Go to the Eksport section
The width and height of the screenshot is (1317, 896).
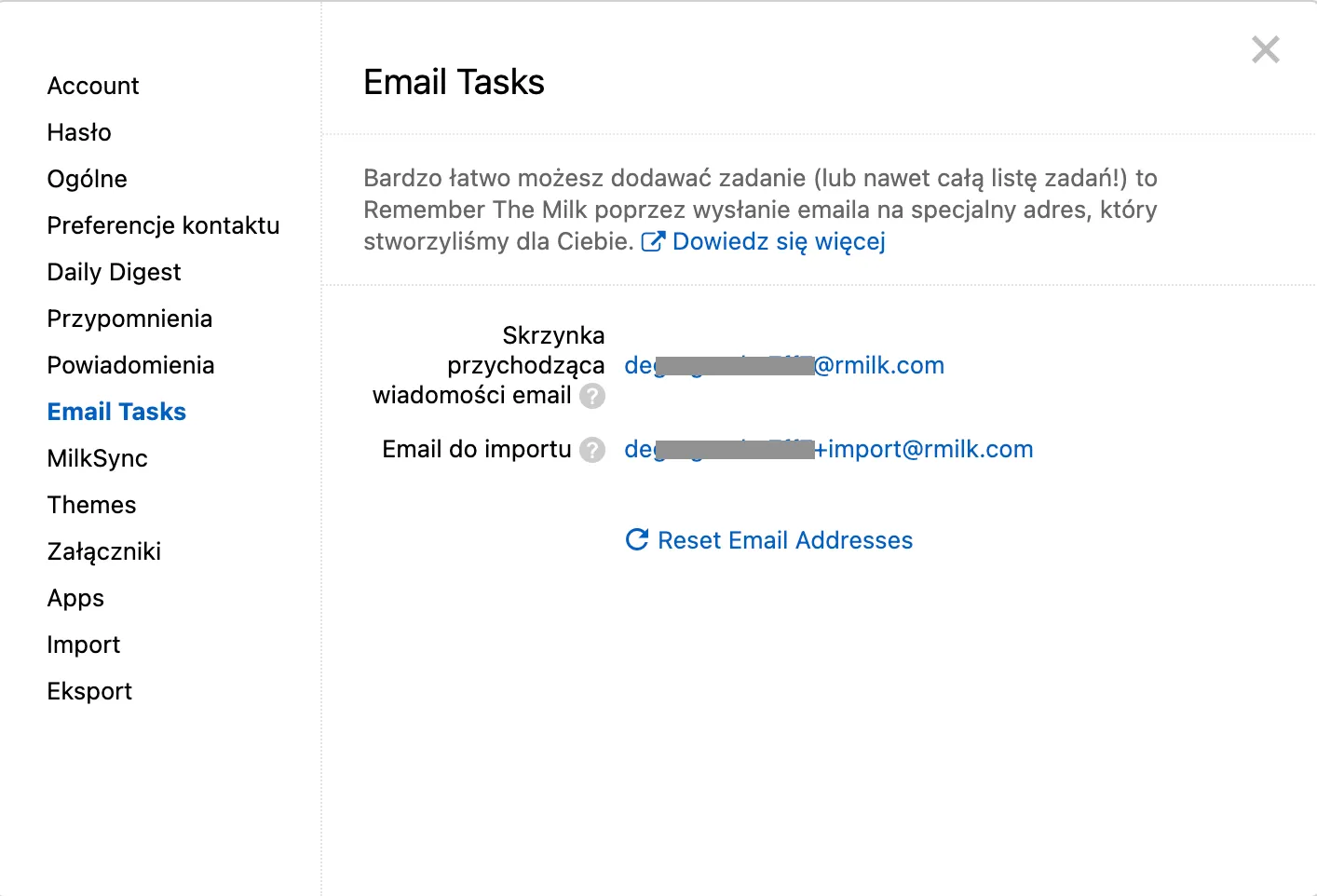pos(89,691)
